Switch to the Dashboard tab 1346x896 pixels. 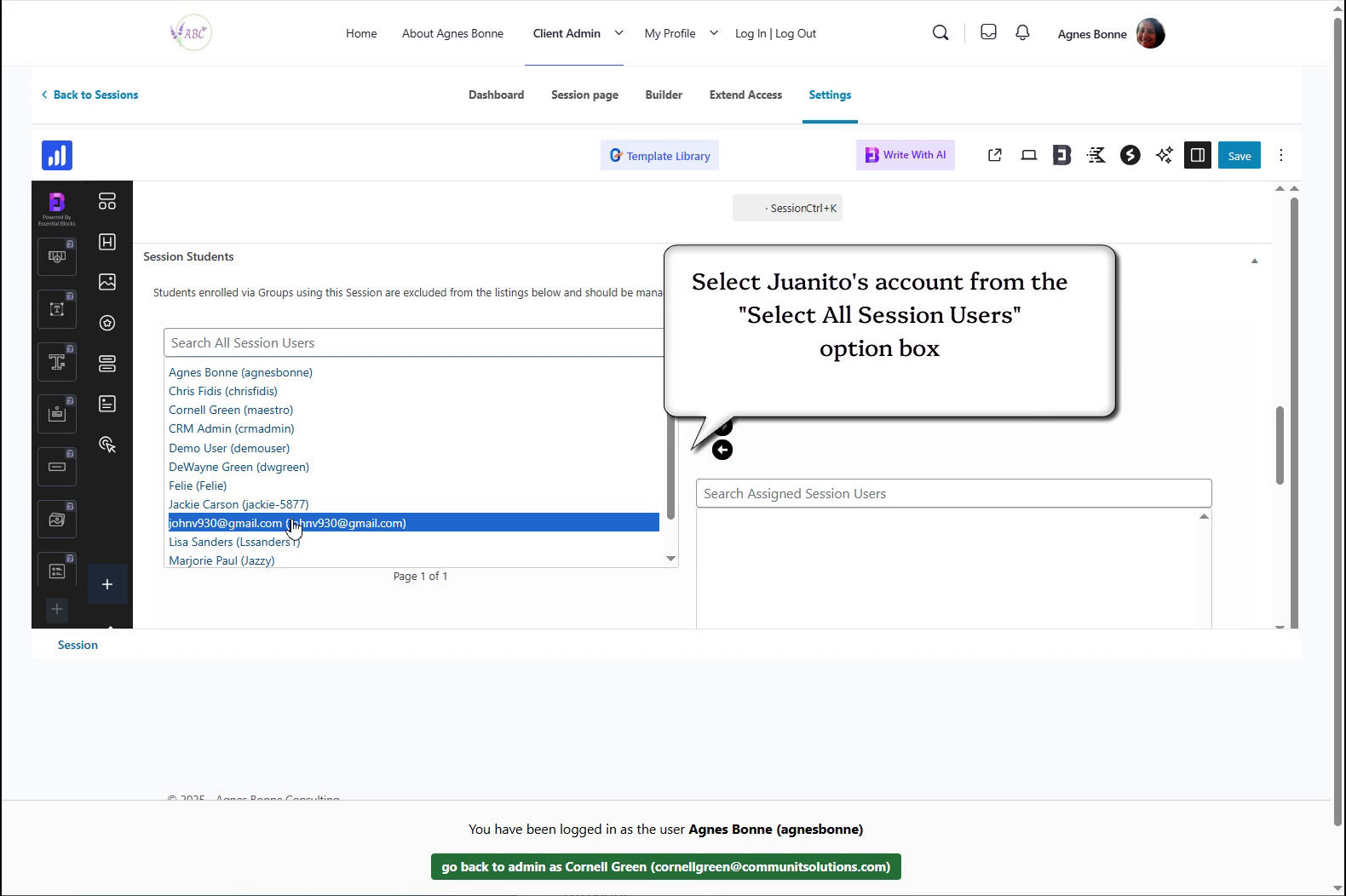(496, 95)
